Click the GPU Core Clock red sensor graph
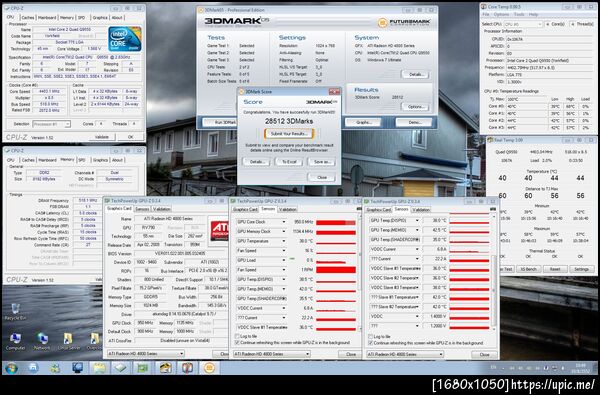 336,222
